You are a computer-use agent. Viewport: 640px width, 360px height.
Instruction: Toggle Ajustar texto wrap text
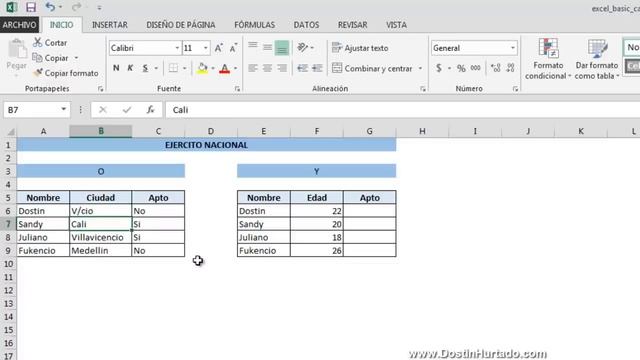tap(360, 48)
